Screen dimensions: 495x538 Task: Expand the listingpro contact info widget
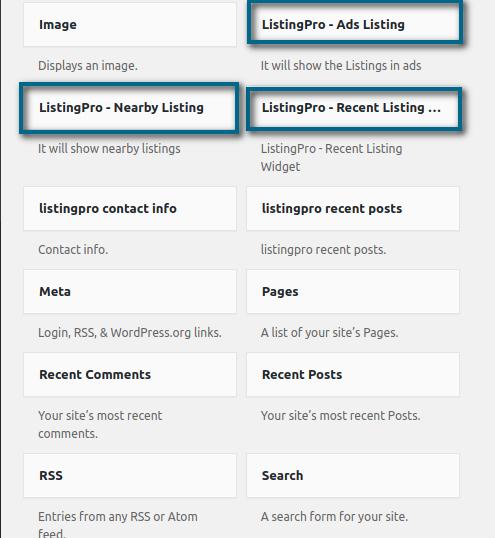click(130, 209)
